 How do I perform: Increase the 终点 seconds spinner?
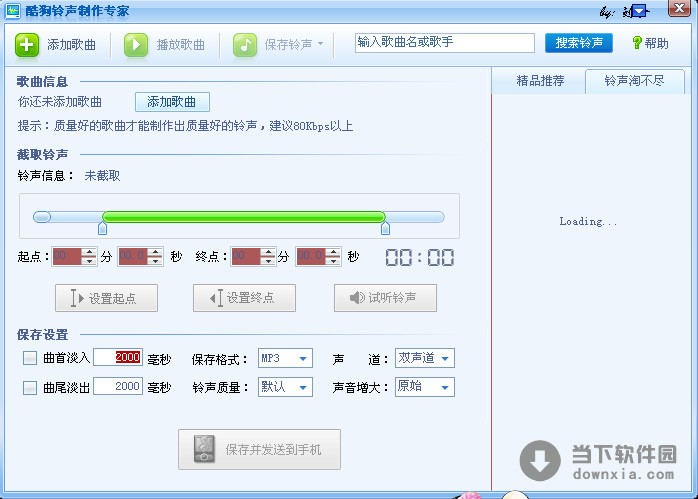(333, 252)
